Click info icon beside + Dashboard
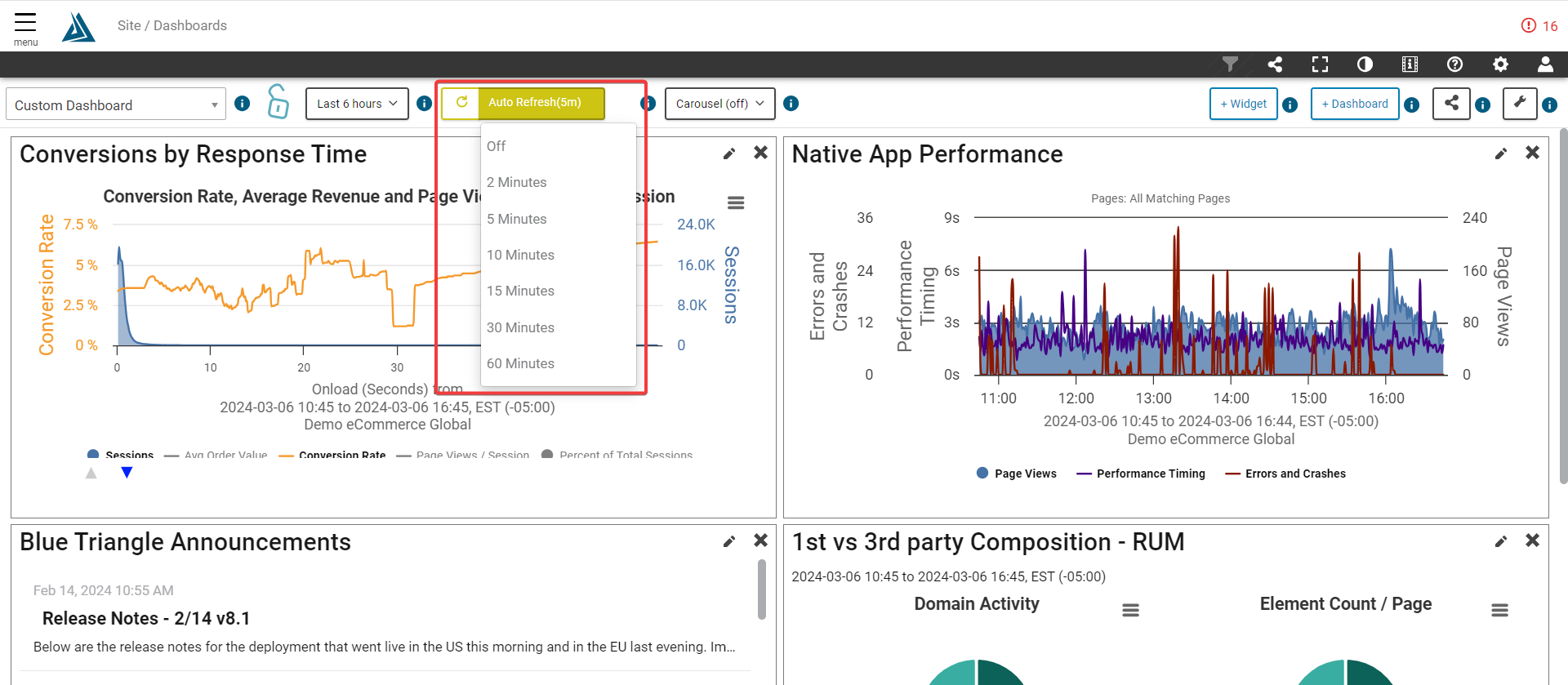1568x685 pixels. coord(1412,105)
